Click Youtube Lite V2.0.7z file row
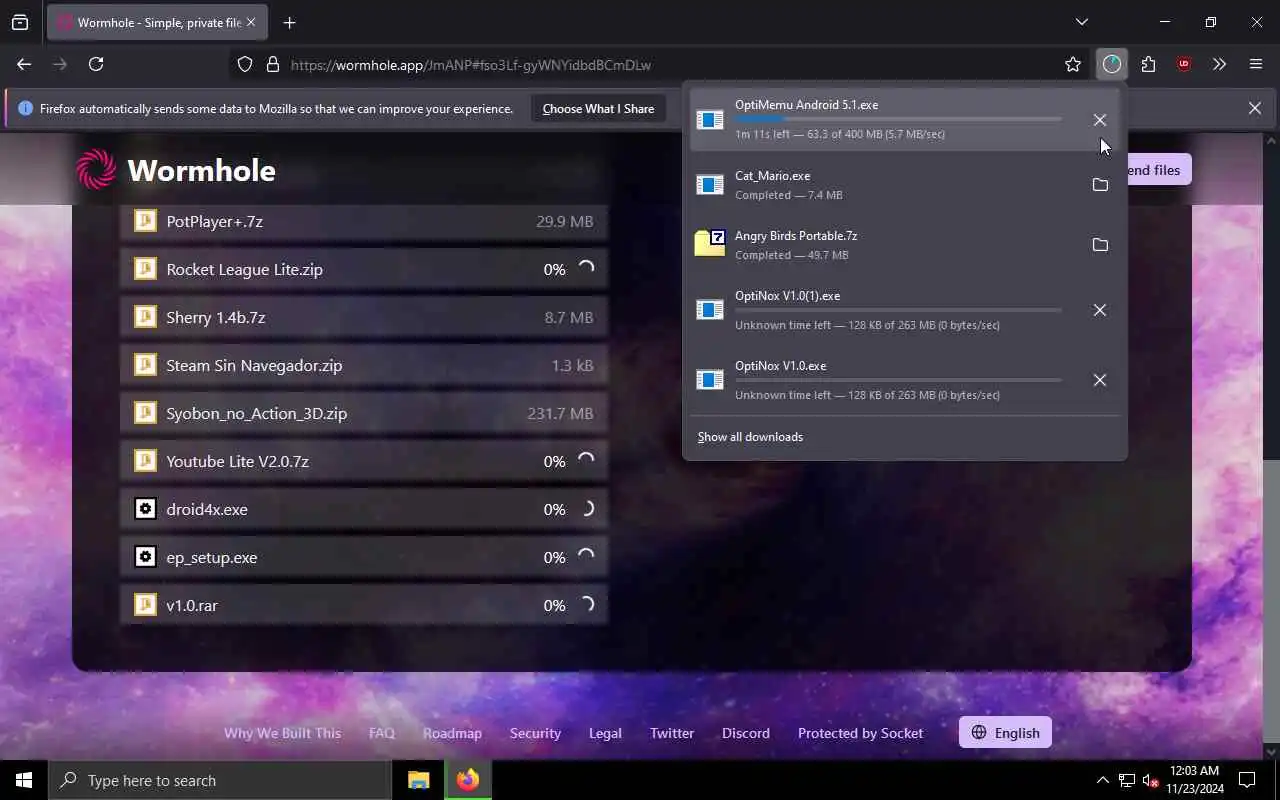This screenshot has height=800, width=1280. tap(364, 461)
